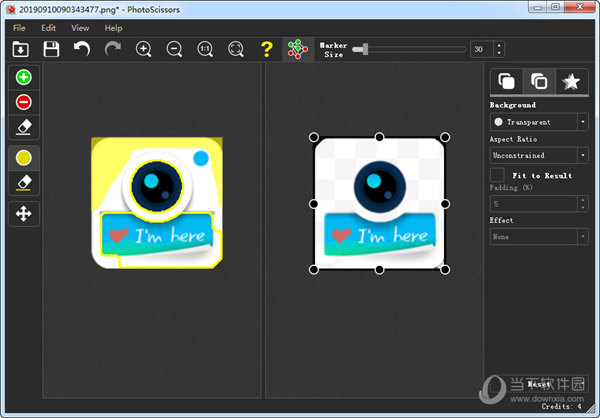Screen dimensions: 600x418
Task: Switch to the star effects tab
Action: [570, 81]
